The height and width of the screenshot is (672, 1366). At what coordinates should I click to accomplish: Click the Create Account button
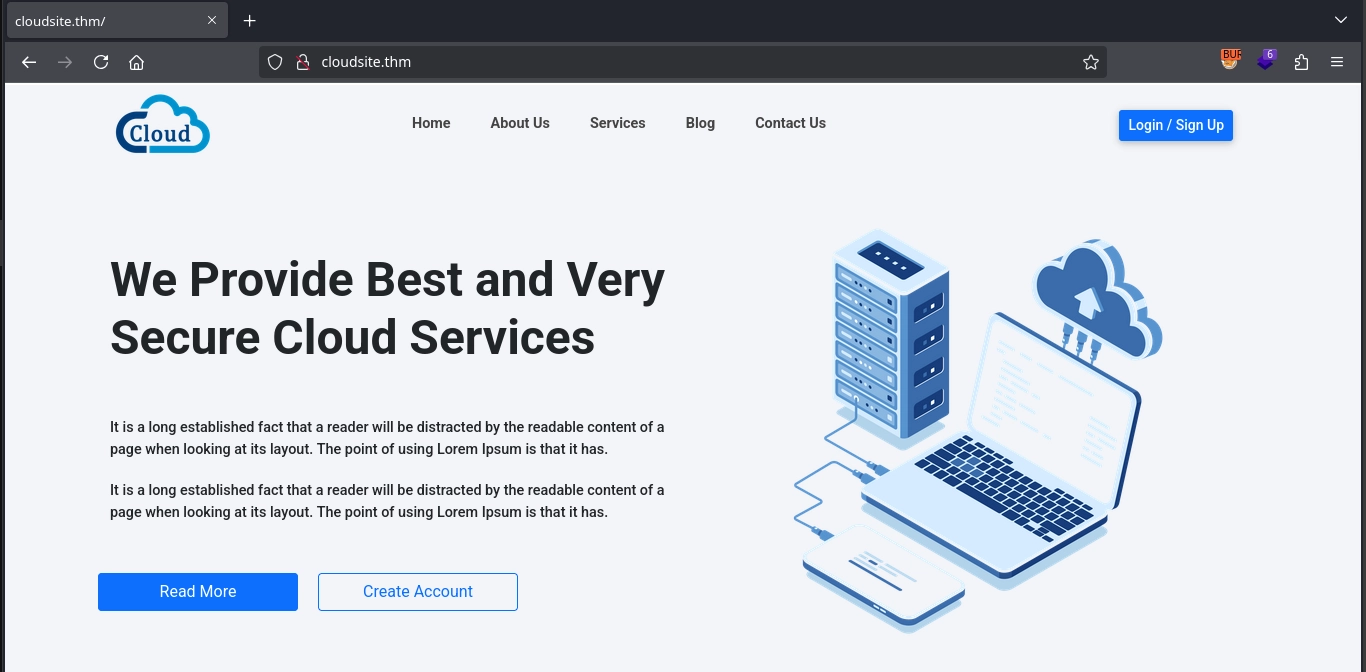[418, 592]
